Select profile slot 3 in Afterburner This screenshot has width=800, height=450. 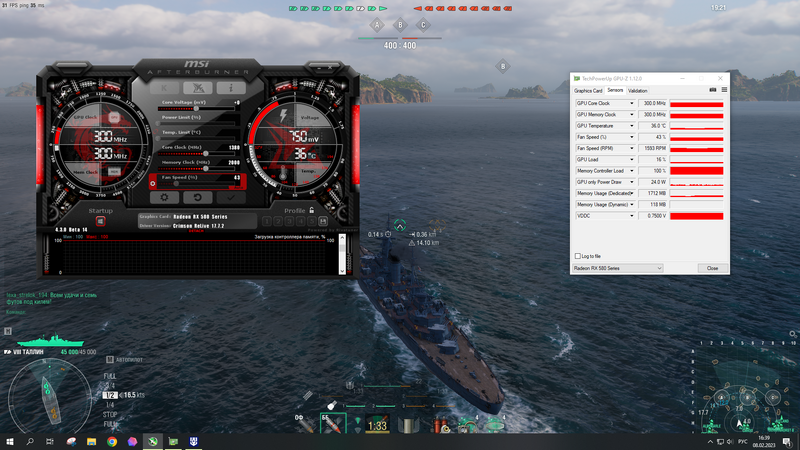point(289,221)
